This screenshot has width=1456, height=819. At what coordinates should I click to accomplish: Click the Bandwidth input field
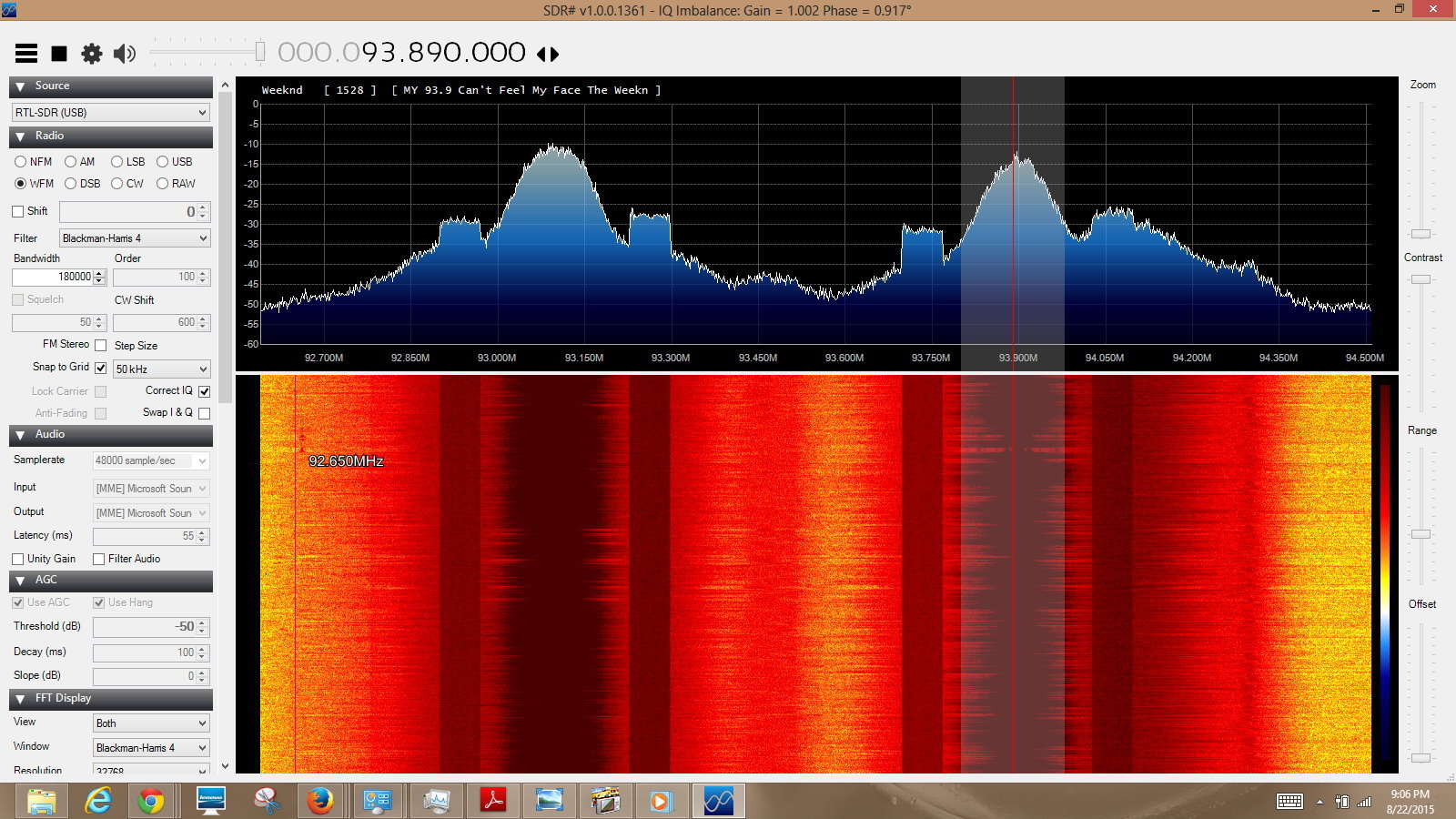click(53, 277)
